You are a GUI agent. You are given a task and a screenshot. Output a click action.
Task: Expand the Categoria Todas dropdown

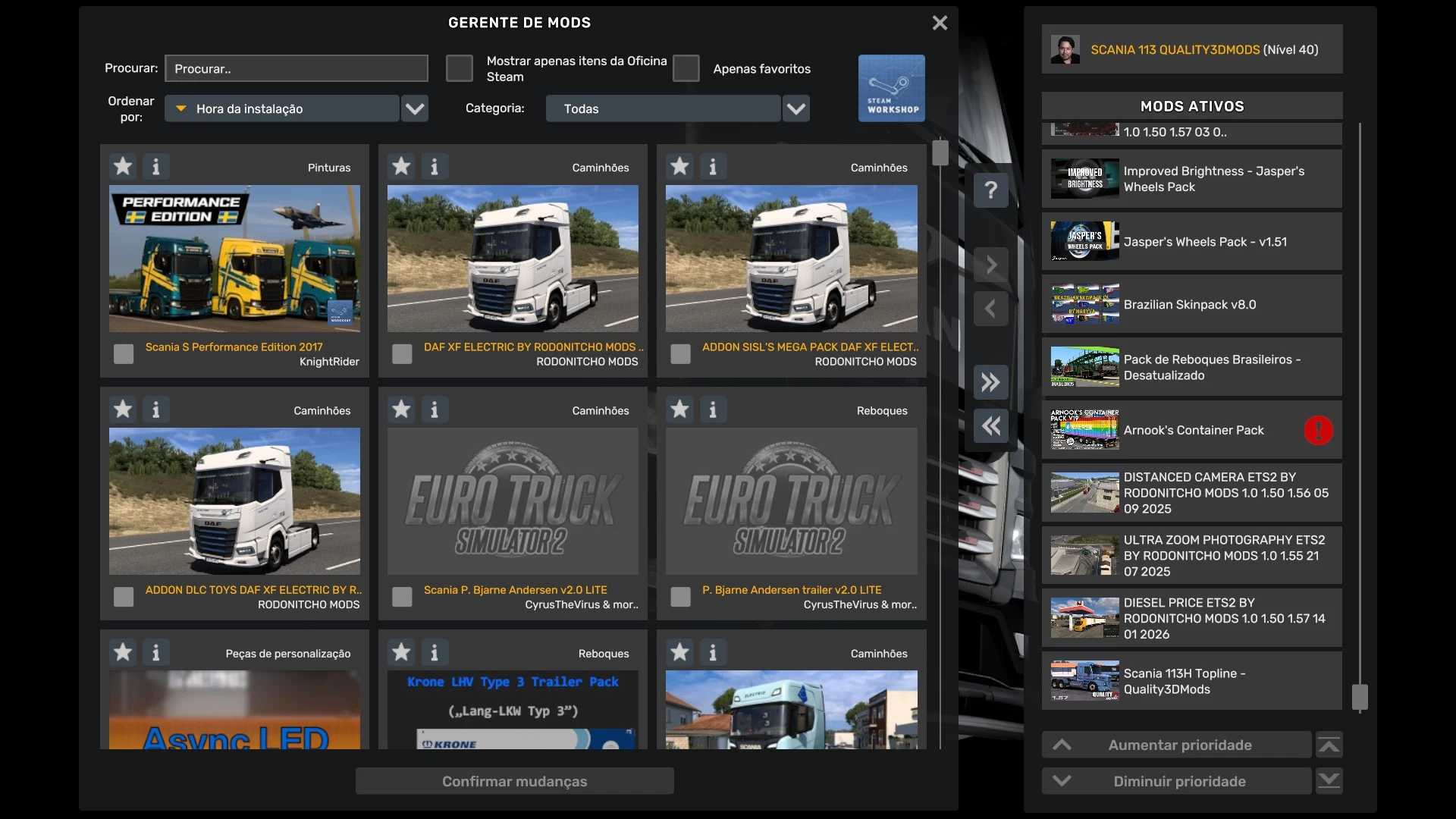click(795, 108)
